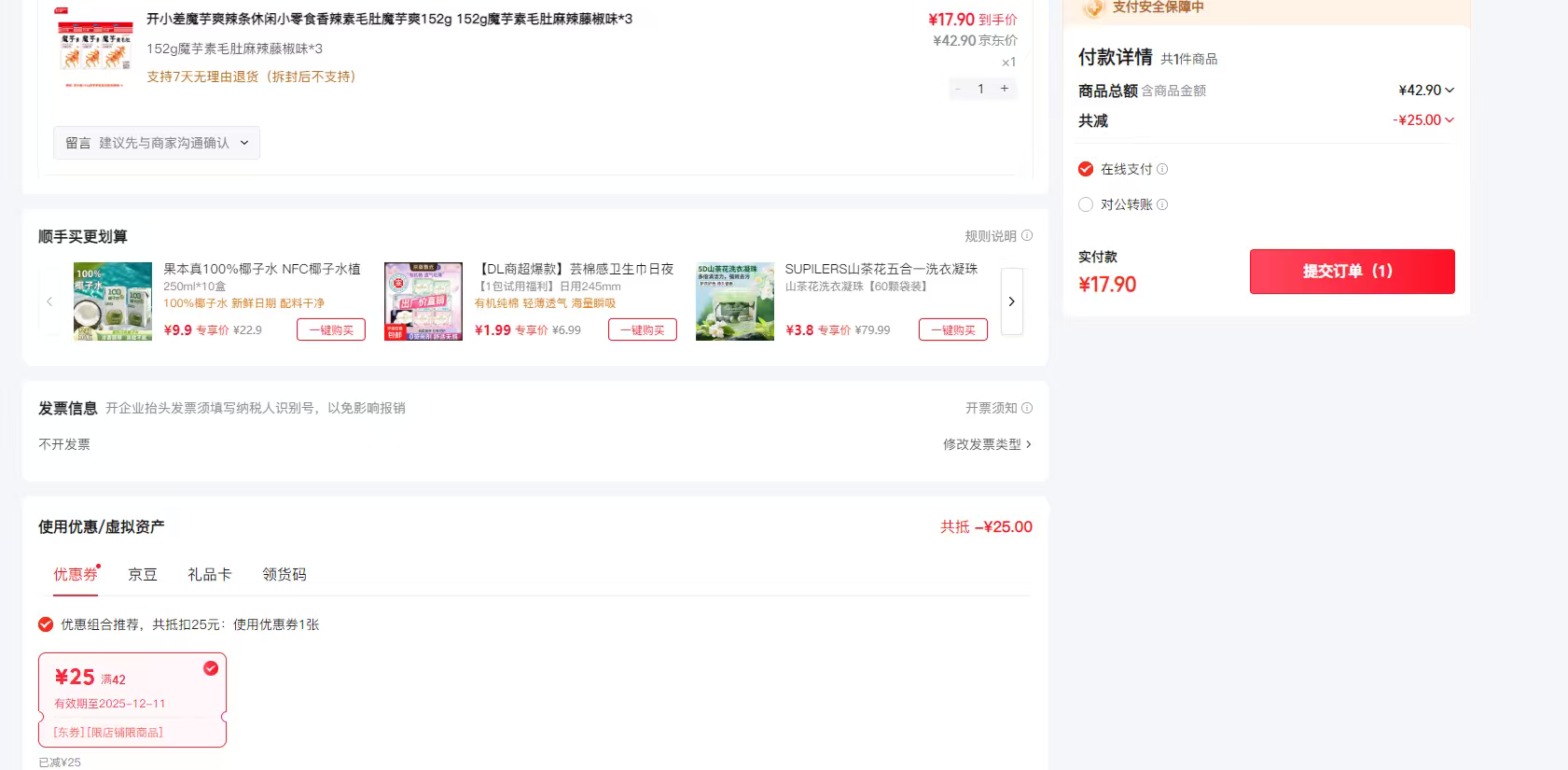Switch to the 礼品卡 tab

click(210, 575)
